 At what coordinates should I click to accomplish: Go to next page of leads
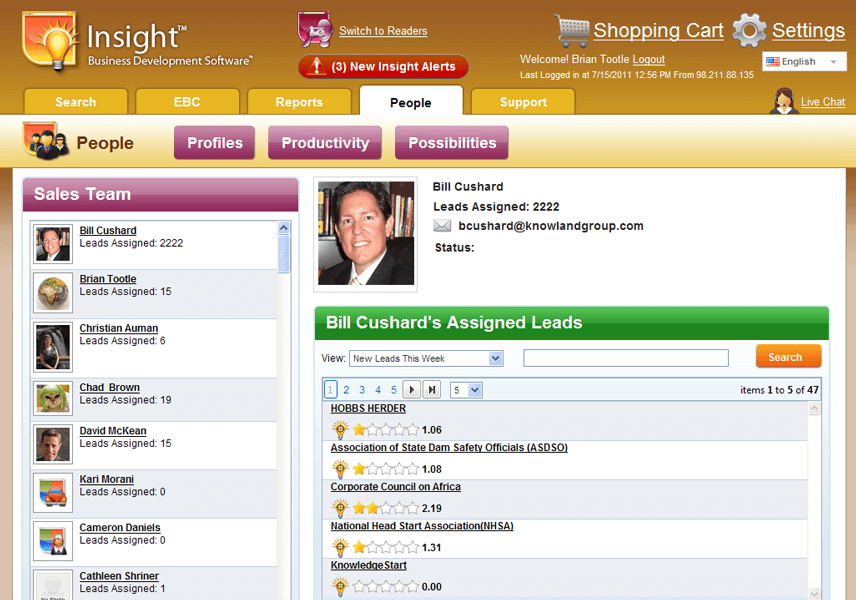click(x=411, y=390)
